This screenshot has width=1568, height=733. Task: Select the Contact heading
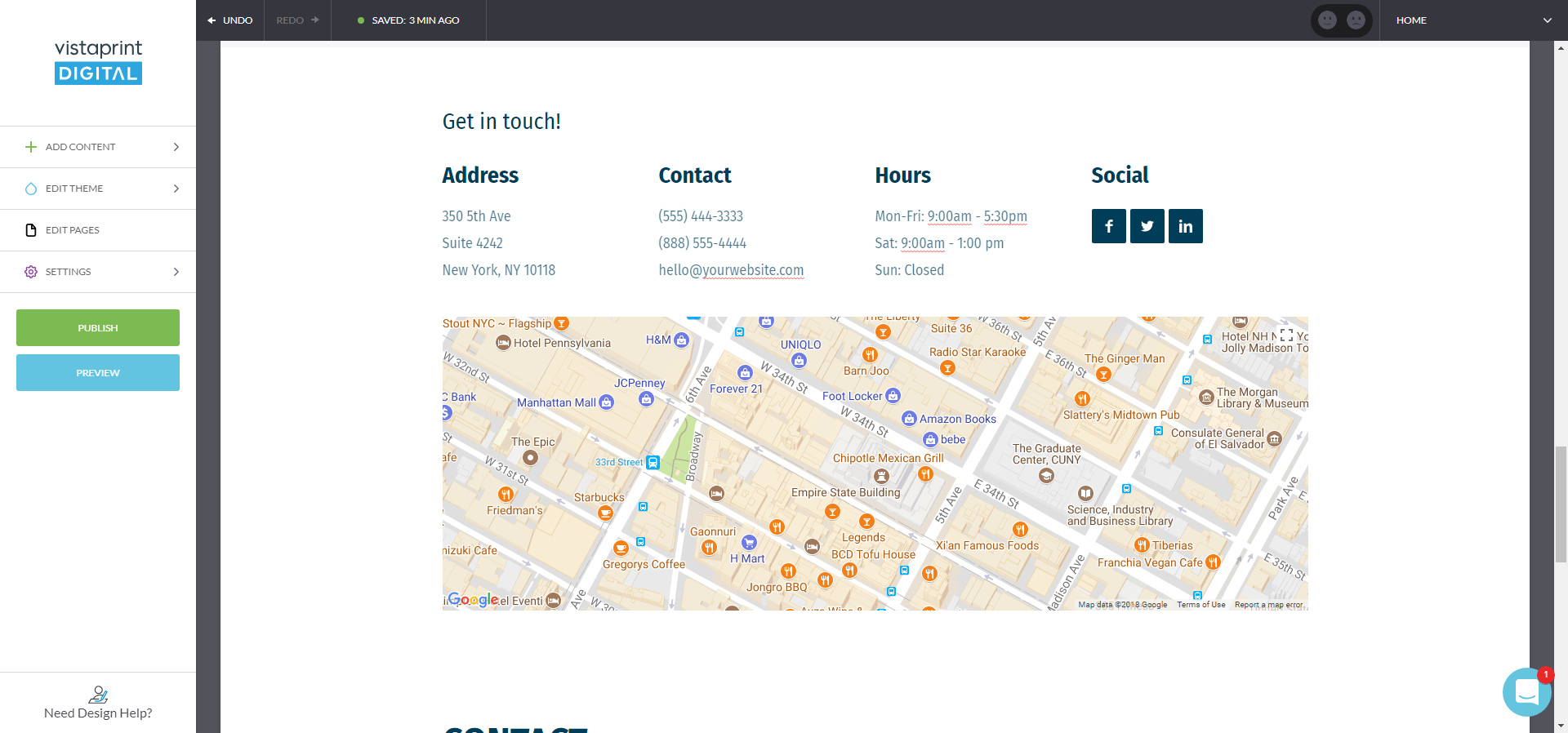pyautogui.click(x=695, y=175)
